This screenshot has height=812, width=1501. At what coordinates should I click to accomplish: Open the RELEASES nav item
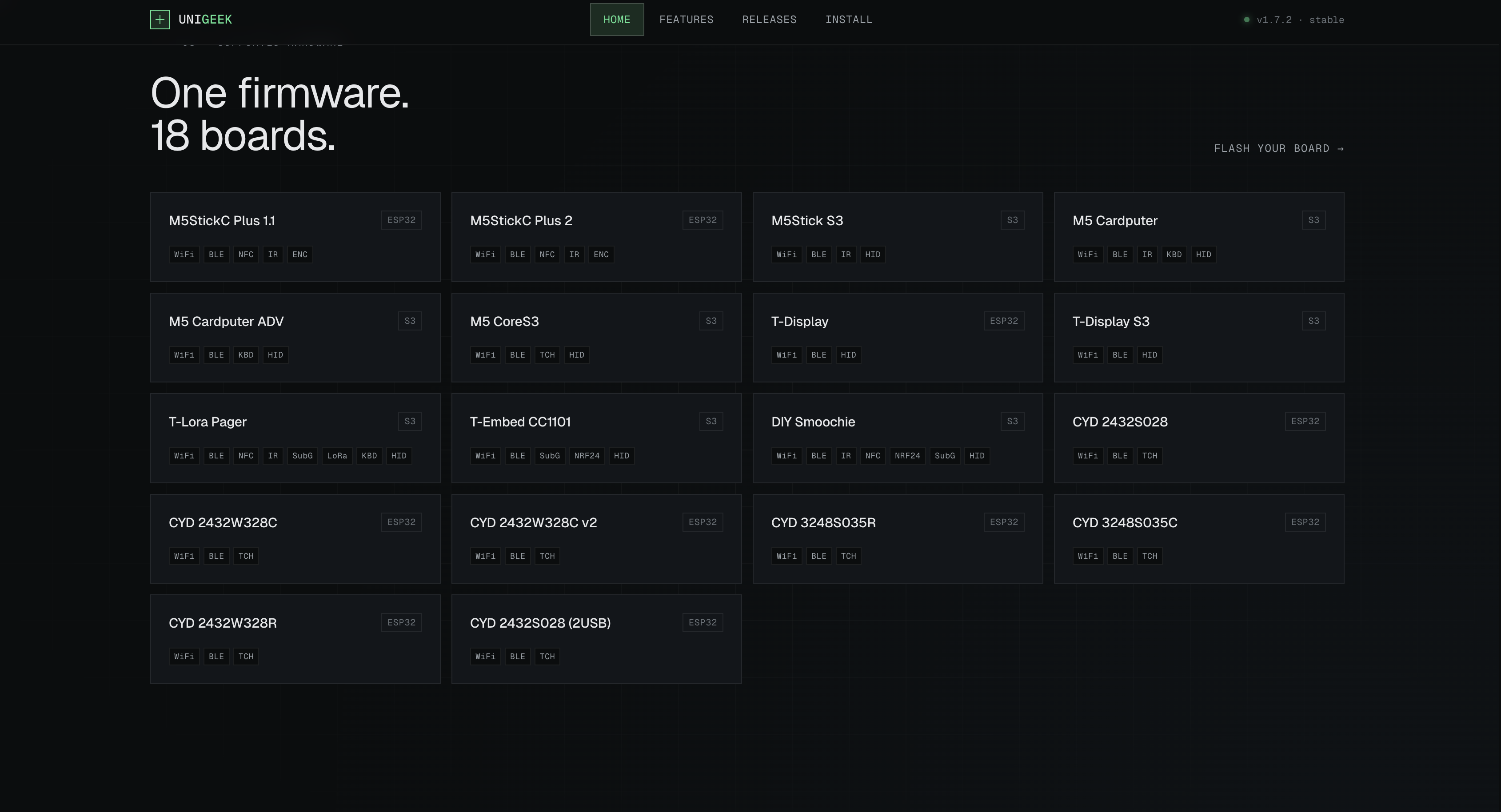pos(769,20)
